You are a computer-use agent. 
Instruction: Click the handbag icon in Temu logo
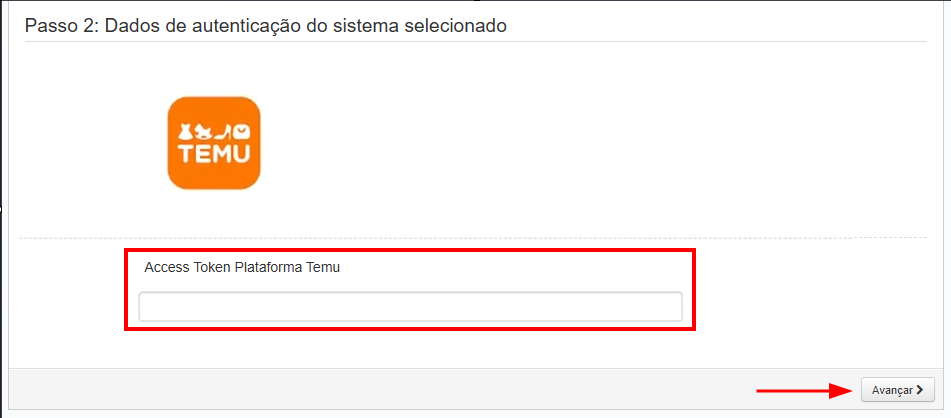(x=243, y=130)
